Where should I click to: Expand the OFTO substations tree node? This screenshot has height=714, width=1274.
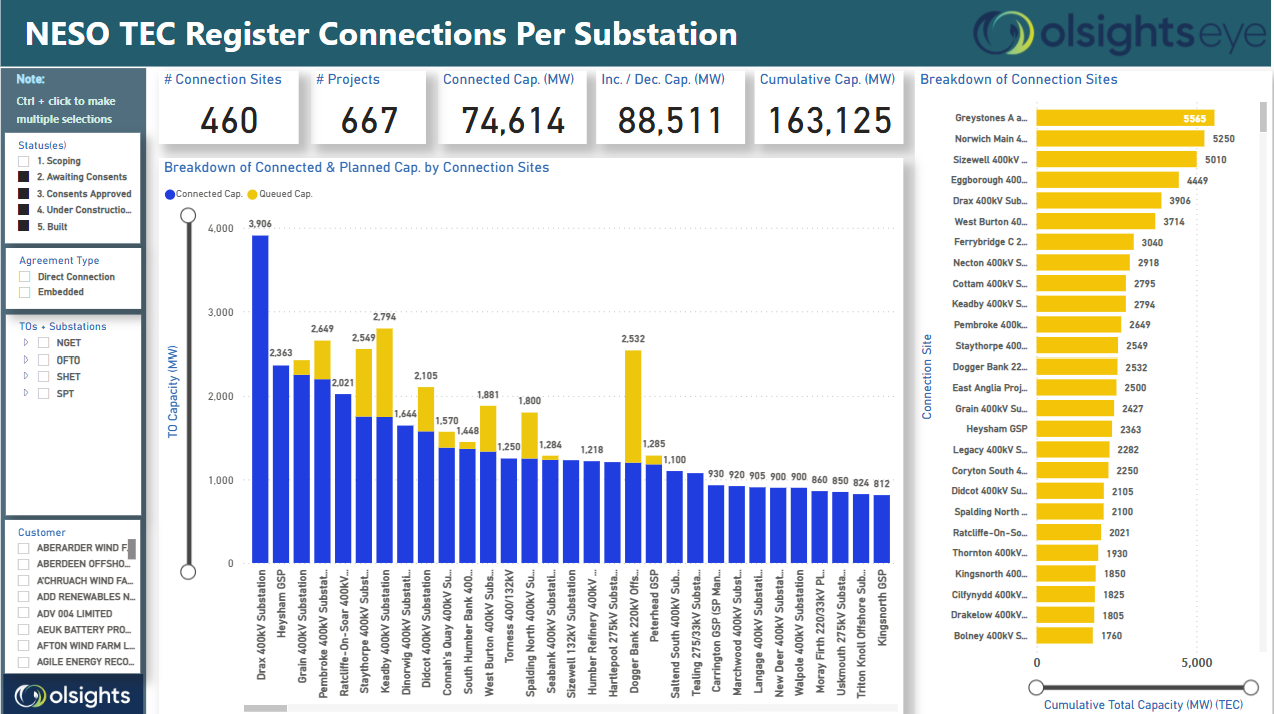pos(26,360)
